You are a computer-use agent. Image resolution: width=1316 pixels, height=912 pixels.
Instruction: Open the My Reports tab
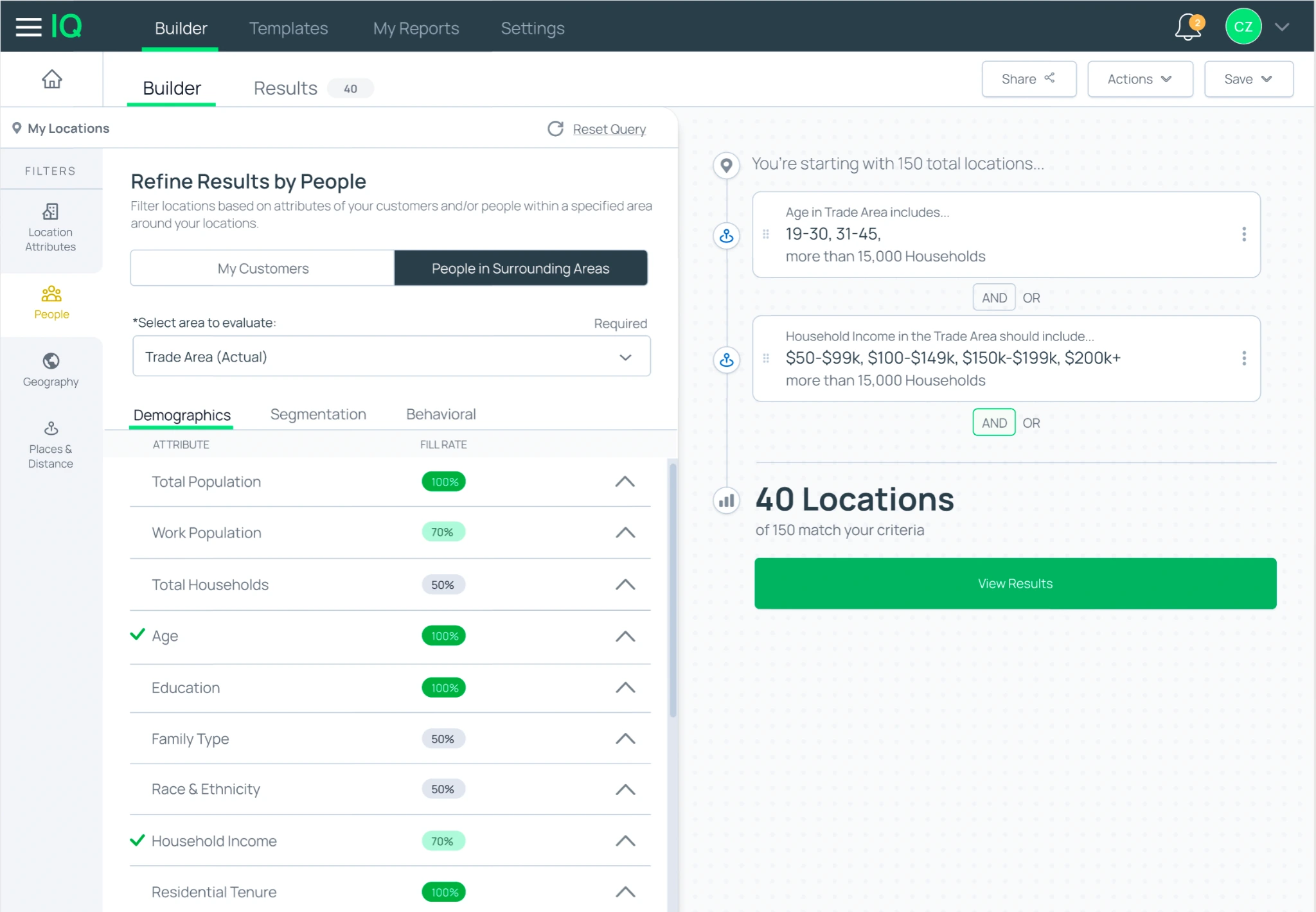416,28
